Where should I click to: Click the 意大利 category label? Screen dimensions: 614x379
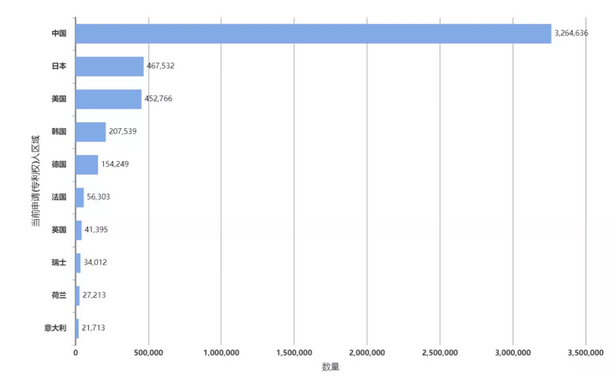(55, 328)
